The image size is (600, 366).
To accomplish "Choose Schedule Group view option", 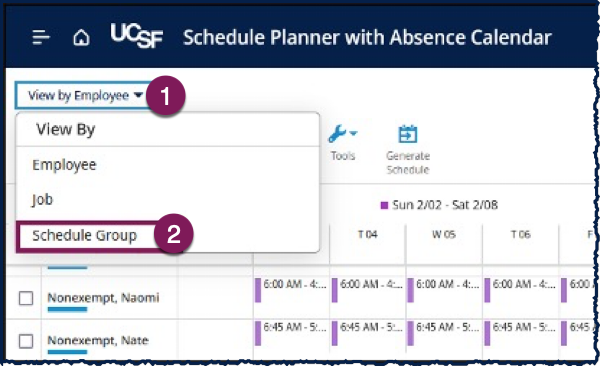I will (85, 235).
